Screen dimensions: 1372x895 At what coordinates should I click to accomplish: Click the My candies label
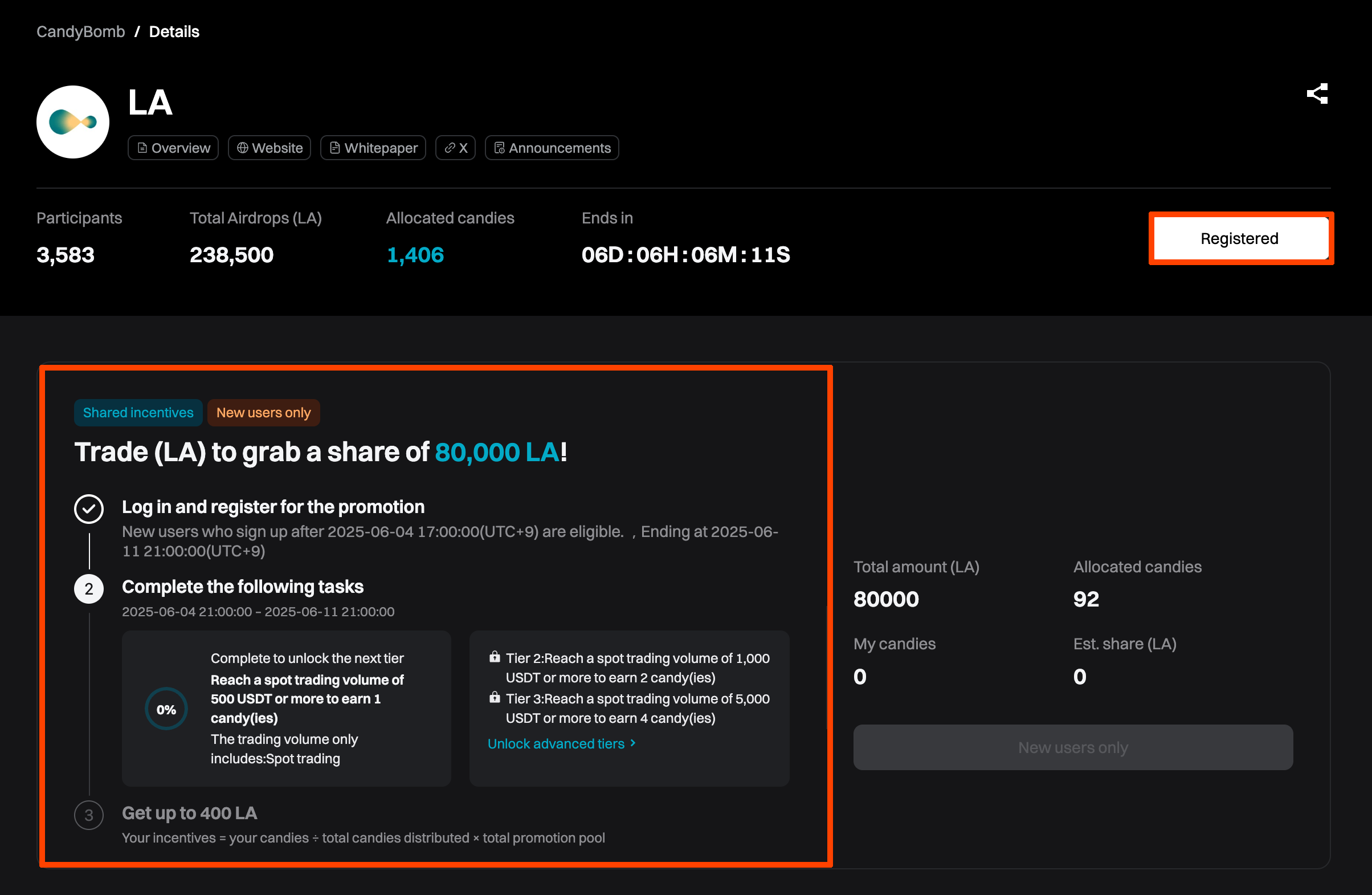pyautogui.click(x=895, y=644)
